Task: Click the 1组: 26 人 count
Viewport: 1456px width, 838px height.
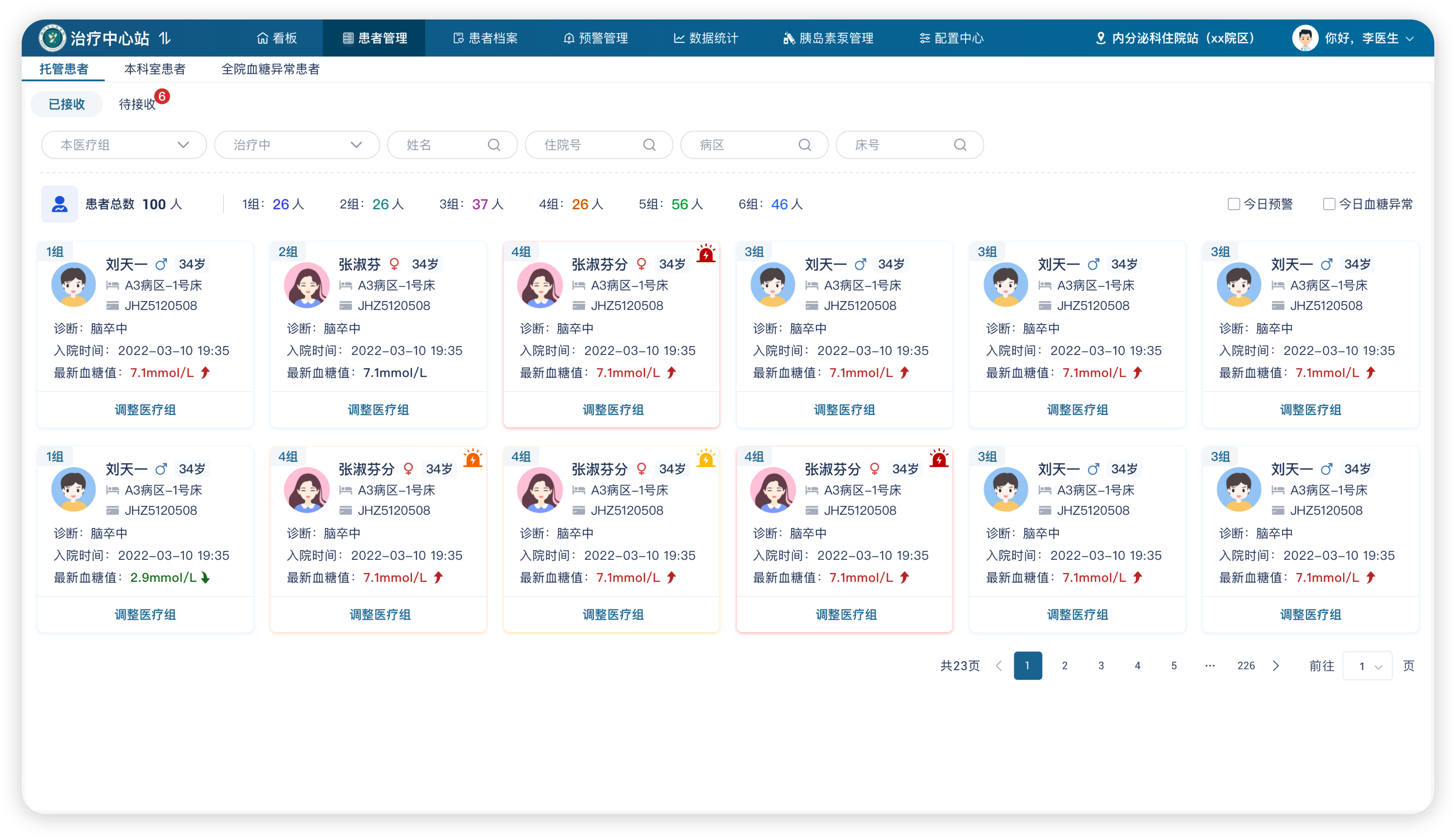Action: pyautogui.click(x=273, y=204)
